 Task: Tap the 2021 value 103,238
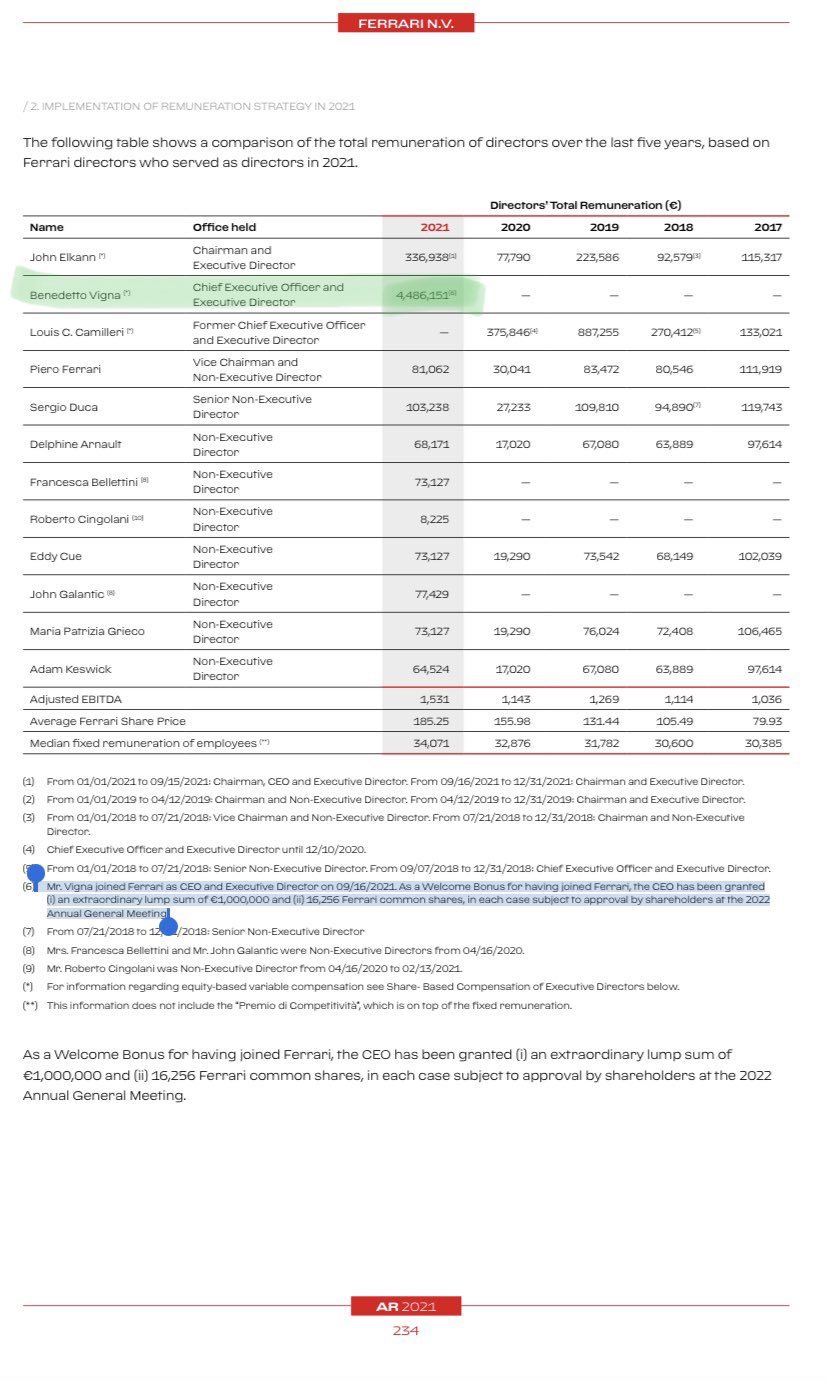[x=427, y=407]
